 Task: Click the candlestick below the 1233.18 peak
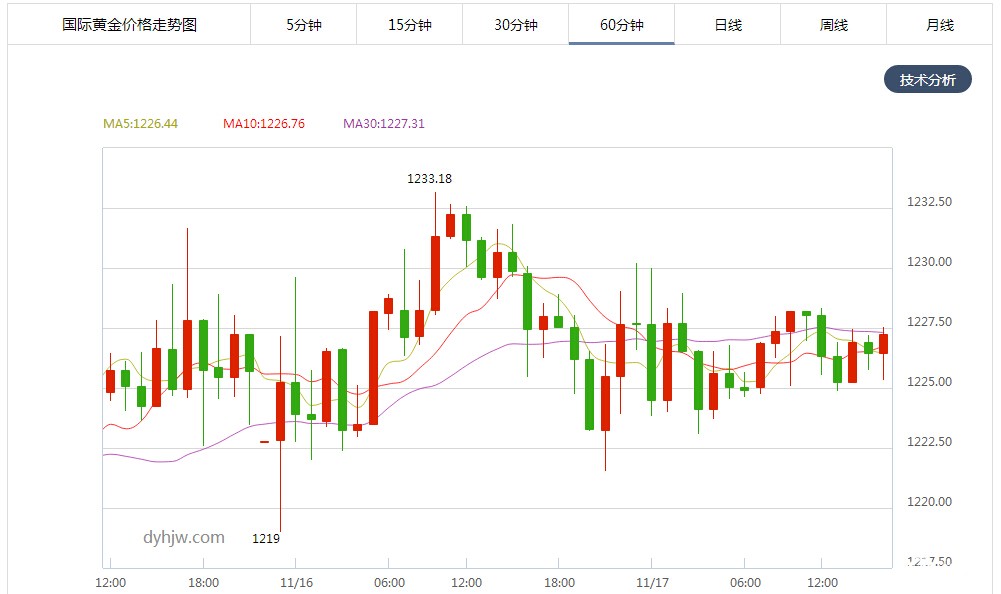[x=435, y=272]
